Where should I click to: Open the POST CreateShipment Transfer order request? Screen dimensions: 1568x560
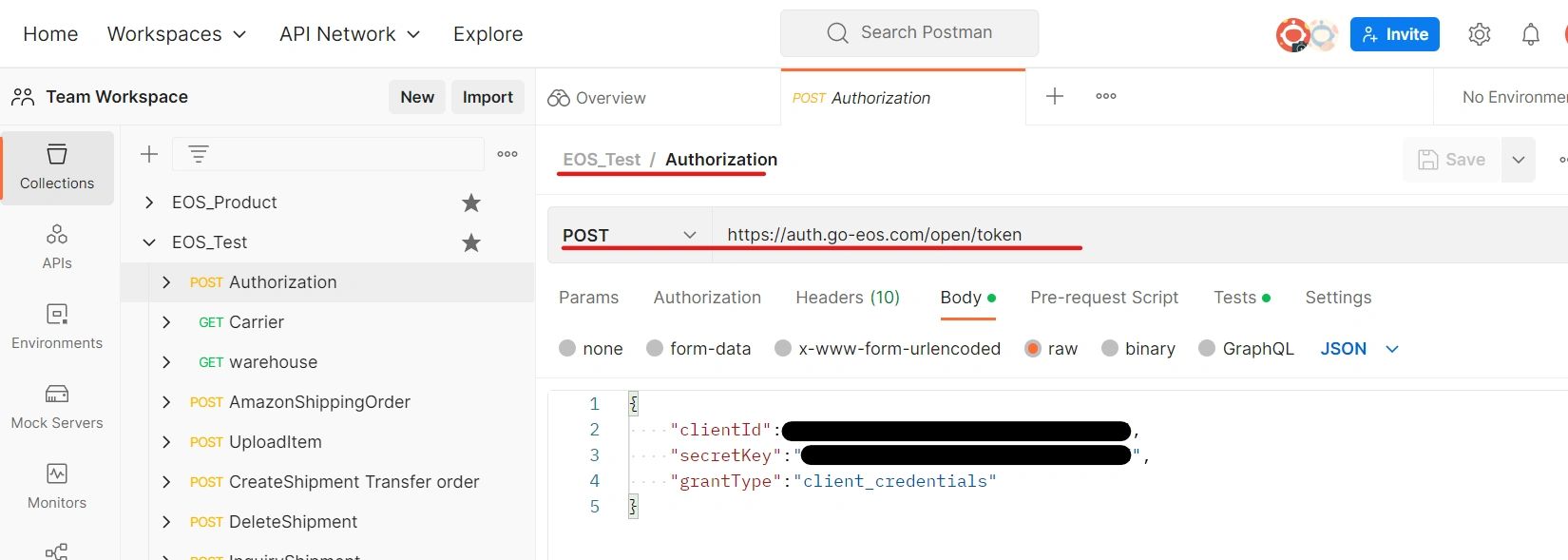point(328,482)
